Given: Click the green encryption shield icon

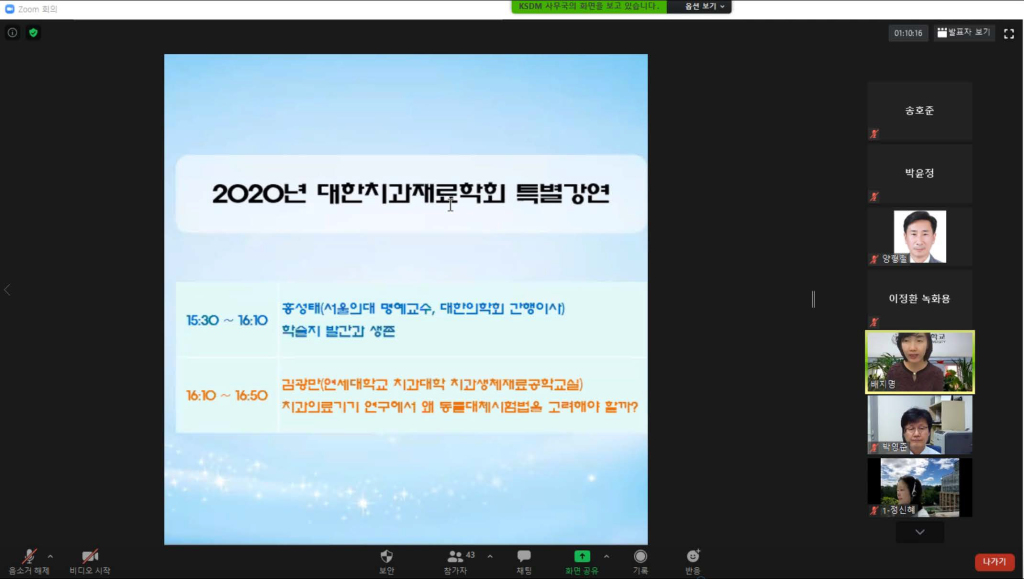Looking at the screenshot, I should [33, 32].
